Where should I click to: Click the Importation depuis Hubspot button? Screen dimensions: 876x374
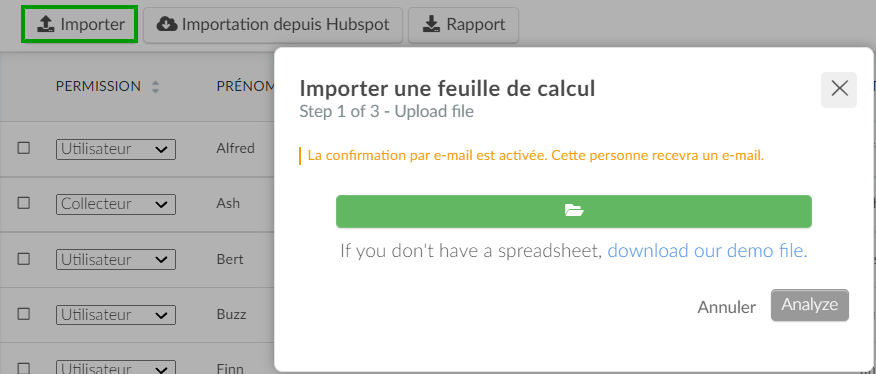click(273, 25)
